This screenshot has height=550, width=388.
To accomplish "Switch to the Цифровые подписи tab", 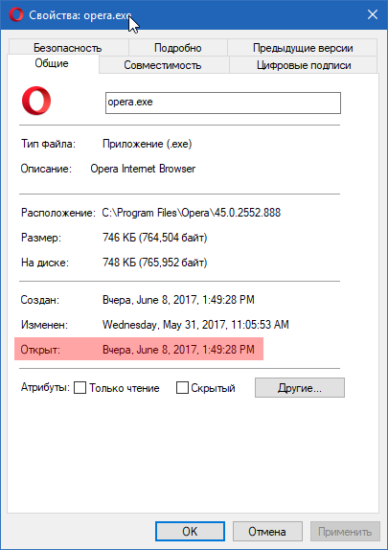I will coord(304,65).
